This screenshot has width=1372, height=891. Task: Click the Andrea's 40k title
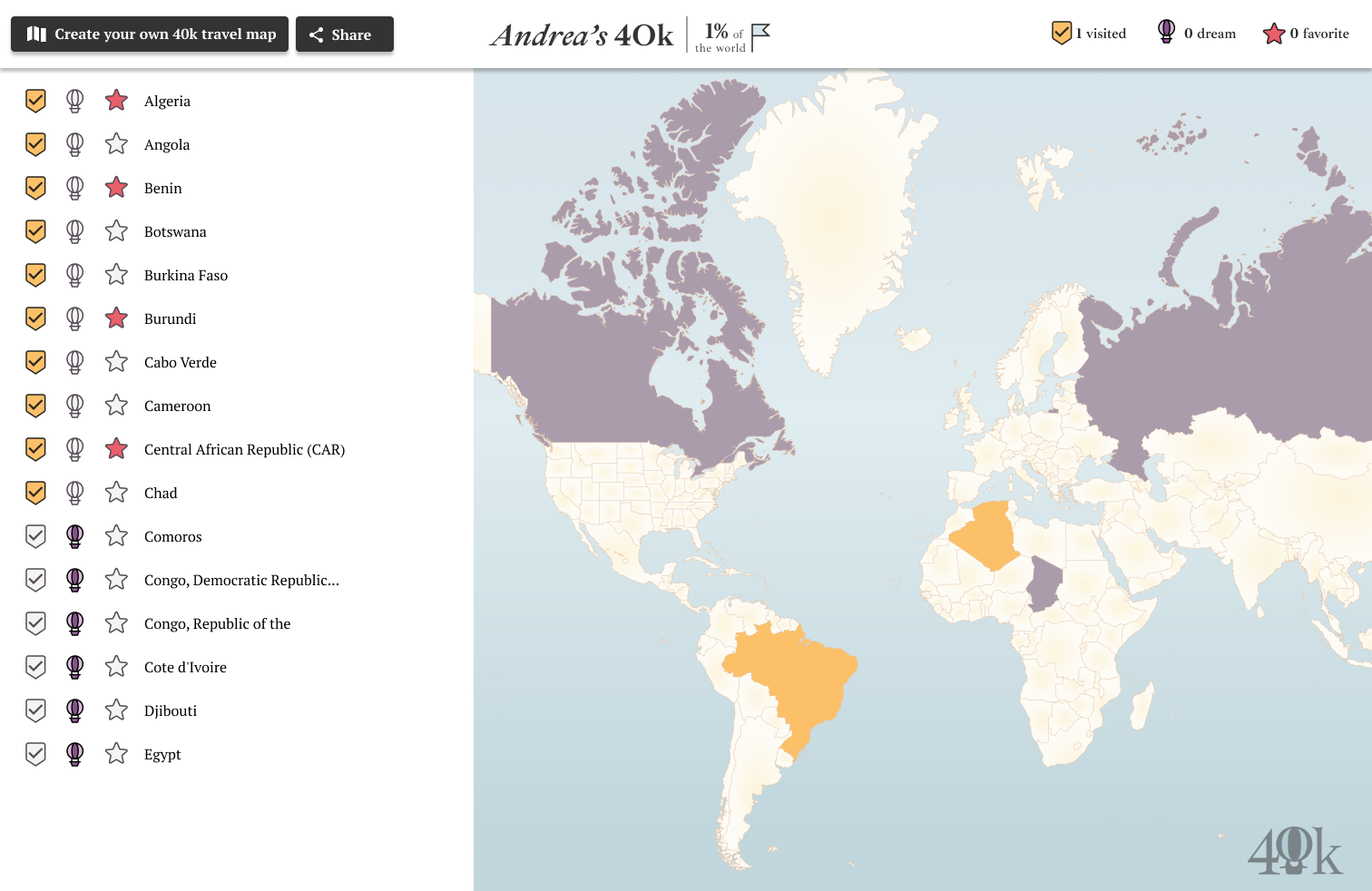point(582,35)
